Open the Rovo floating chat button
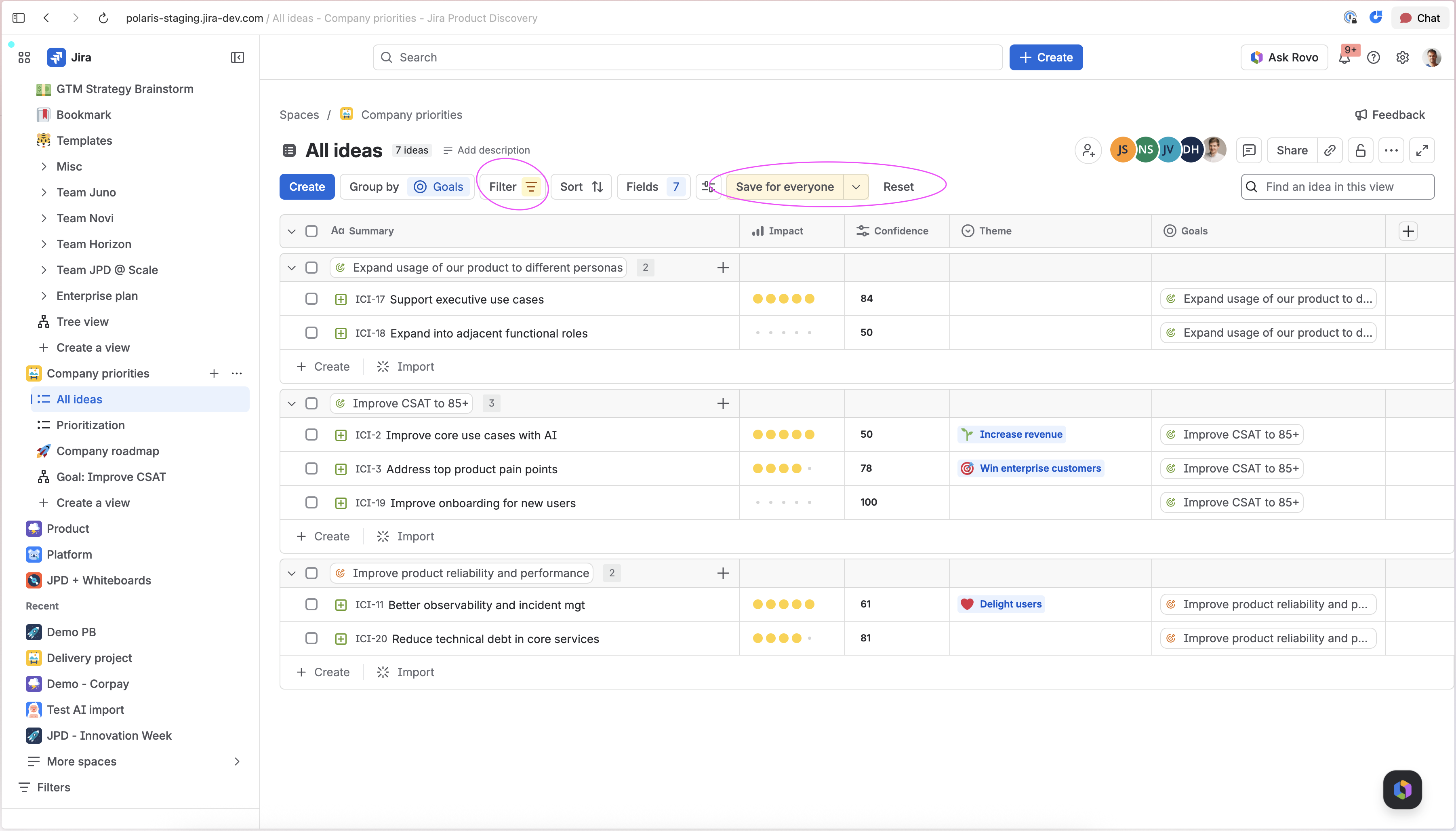 (x=1402, y=790)
